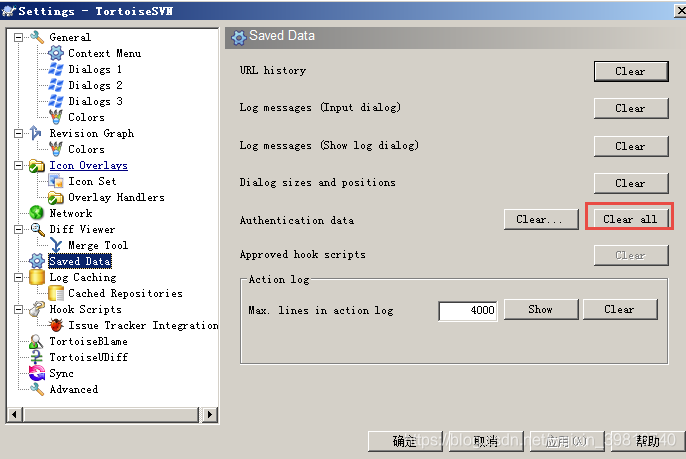Click the General wrench icon

(x=37, y=37)
